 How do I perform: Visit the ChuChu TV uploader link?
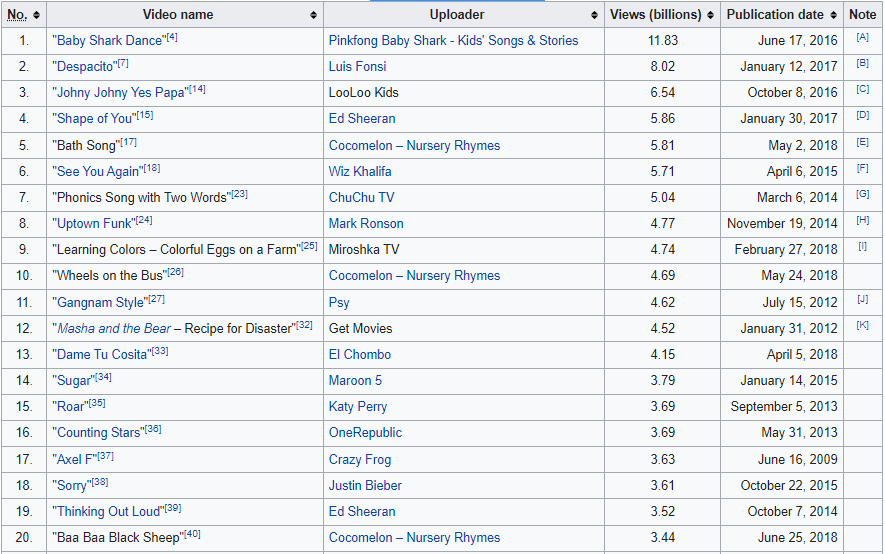(x=361, y=197)
